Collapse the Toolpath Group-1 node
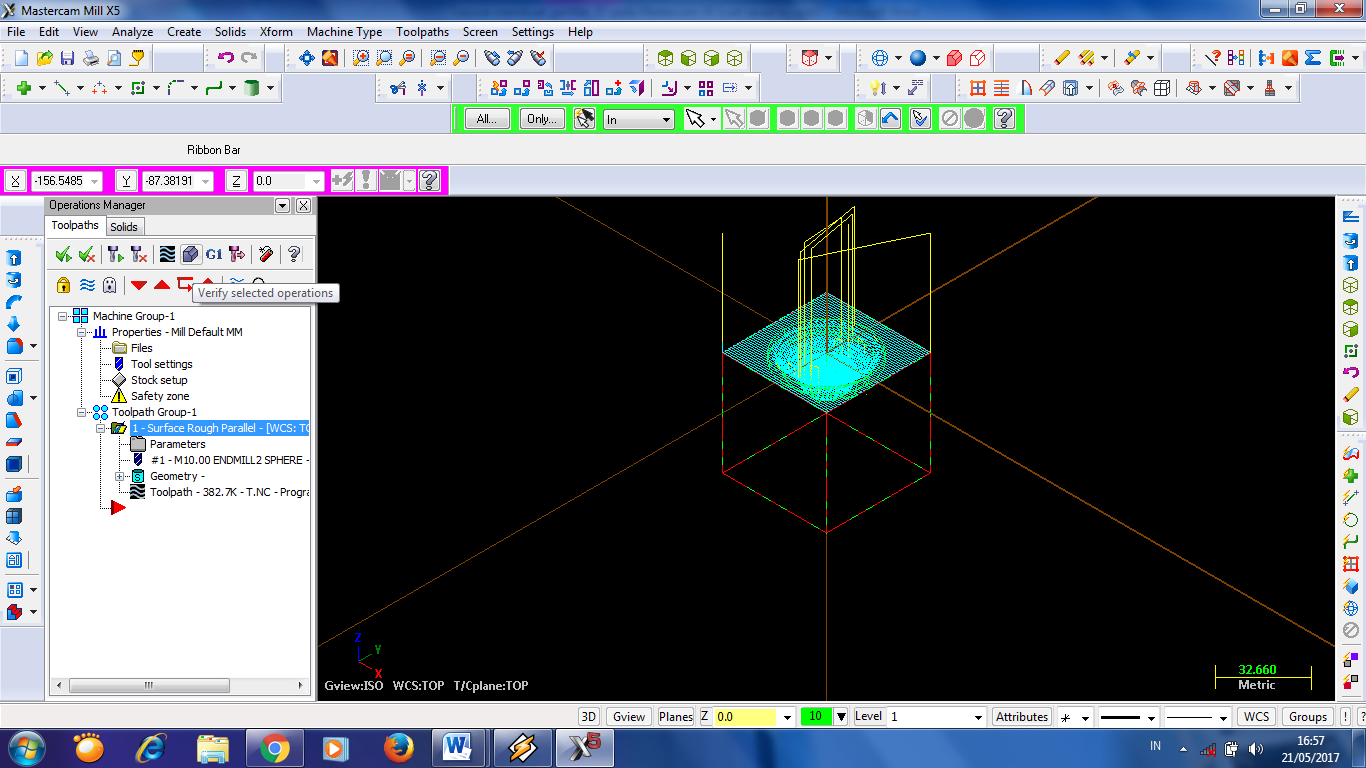The image size is (1366, 768). (81, 412)
